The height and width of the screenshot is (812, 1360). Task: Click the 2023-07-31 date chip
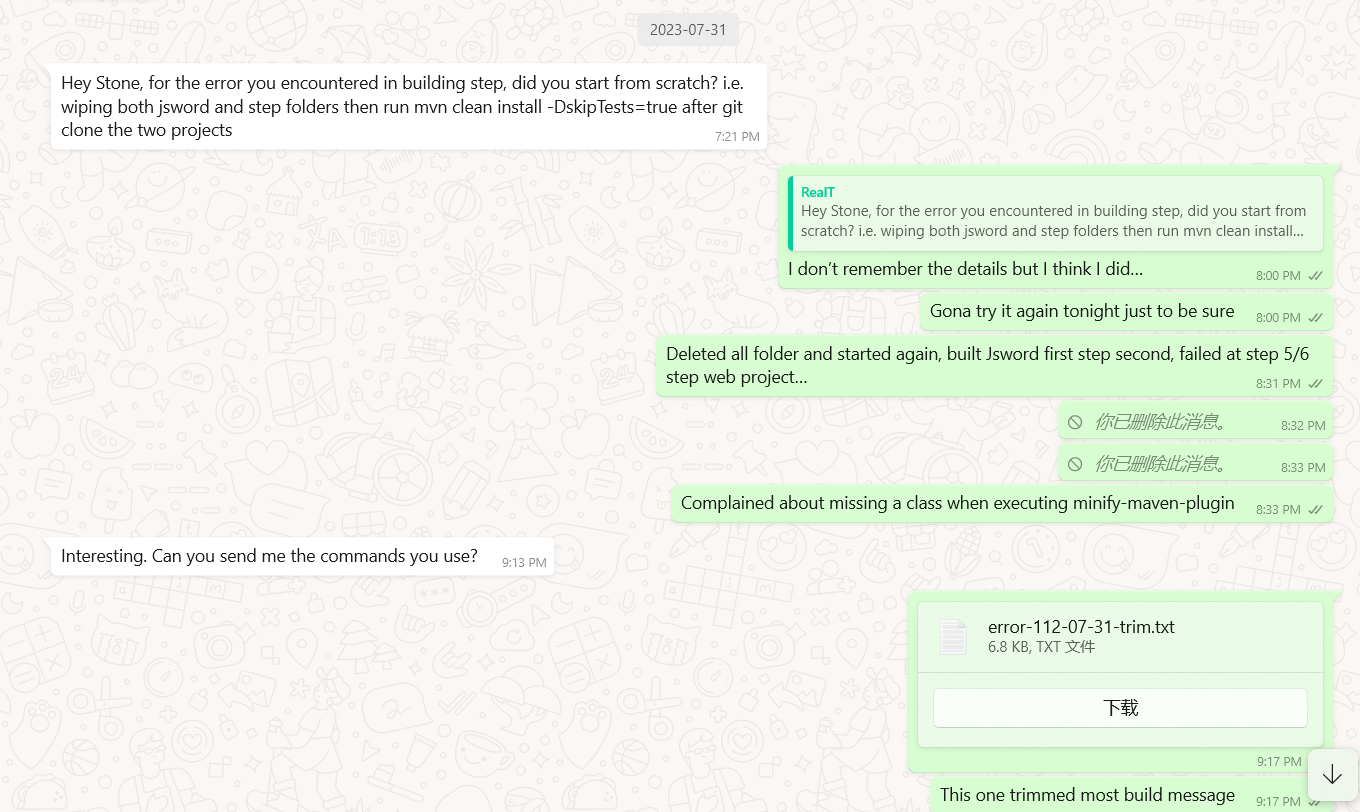[x=688, y=29]
